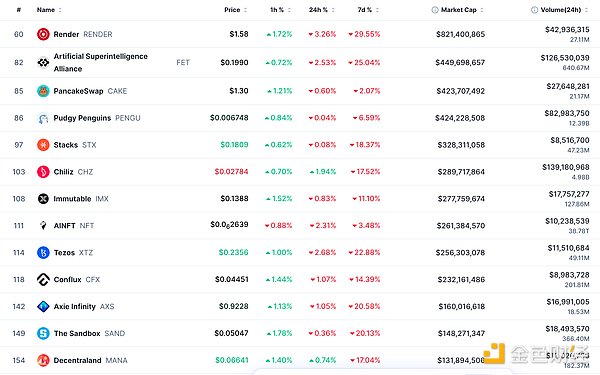
Task: Click the Immutable coin logo icon
Action: (x=43, y=199)
